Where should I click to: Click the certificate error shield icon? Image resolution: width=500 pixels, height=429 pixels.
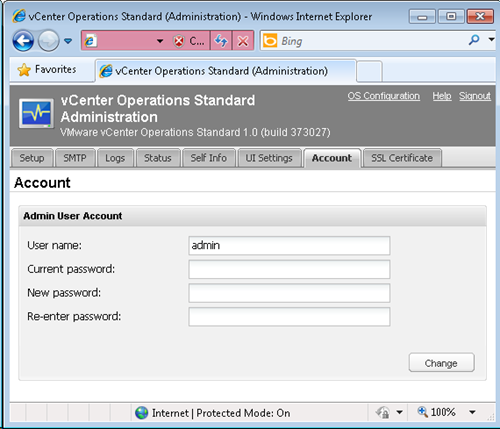(179, 41)
